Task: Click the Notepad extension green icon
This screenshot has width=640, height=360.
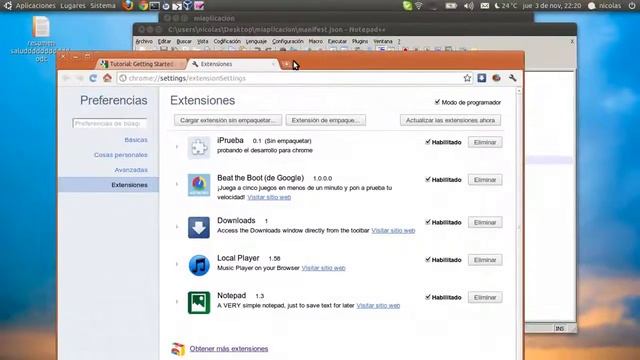Action: pos(199,302)
